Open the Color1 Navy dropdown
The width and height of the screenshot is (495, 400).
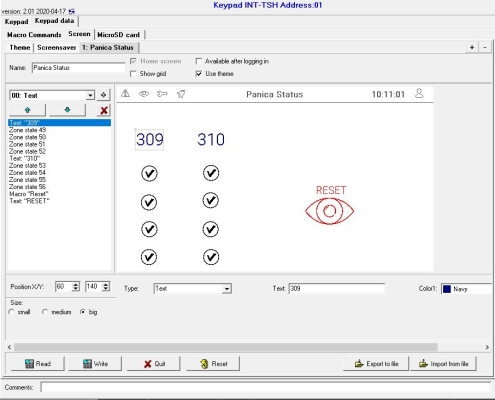(467, 289)
